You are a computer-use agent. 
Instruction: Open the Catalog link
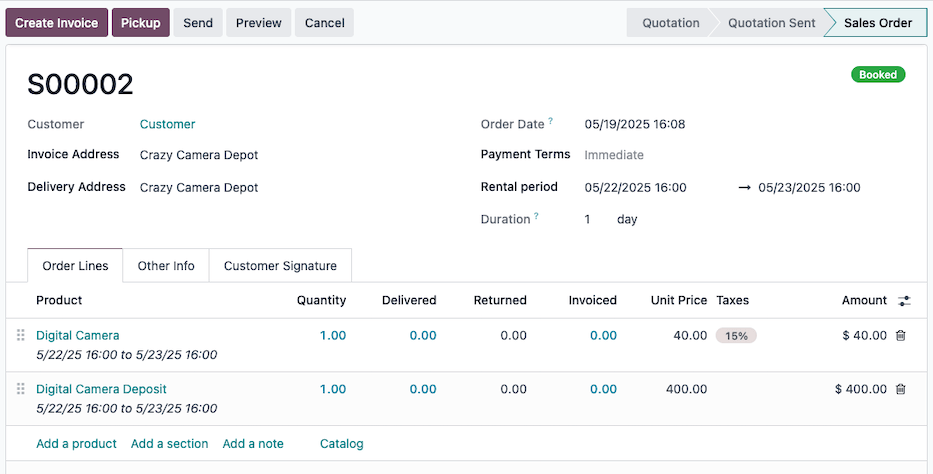pos(341,443)
